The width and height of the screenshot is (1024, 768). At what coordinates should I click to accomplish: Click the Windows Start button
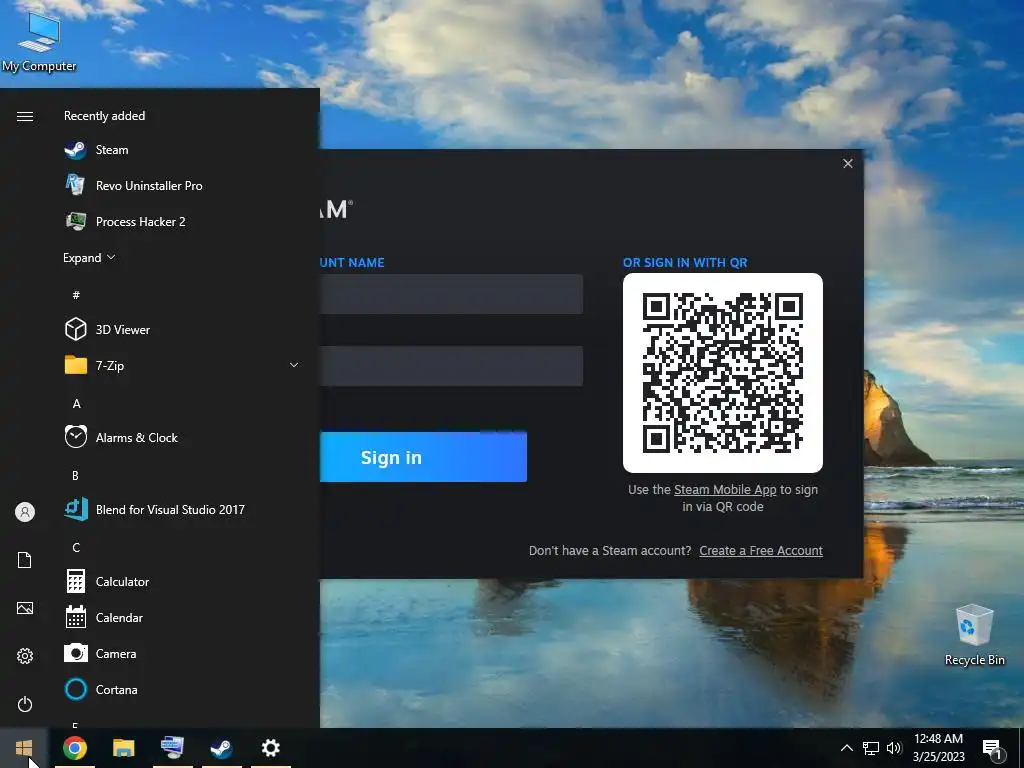click(x=24, y=748)
